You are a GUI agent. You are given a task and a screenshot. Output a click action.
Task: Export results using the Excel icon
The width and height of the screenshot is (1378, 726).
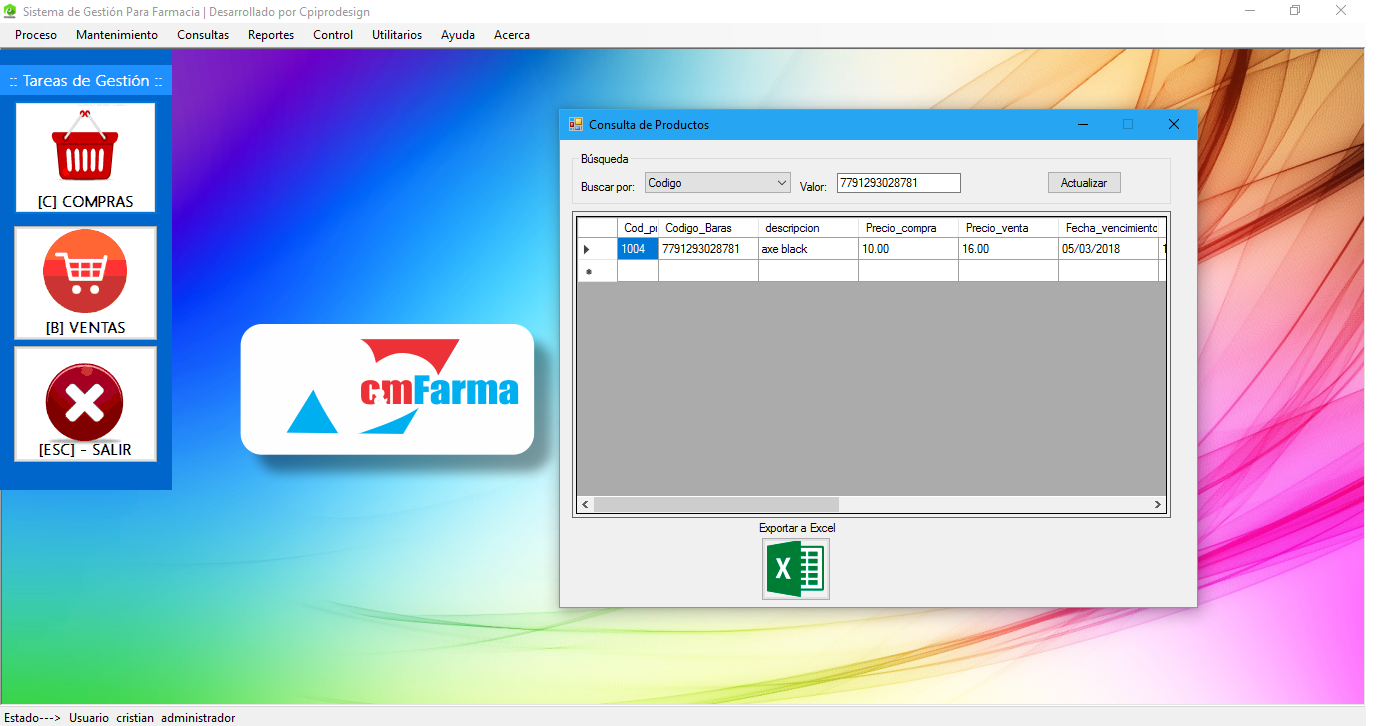coord(795,569)
